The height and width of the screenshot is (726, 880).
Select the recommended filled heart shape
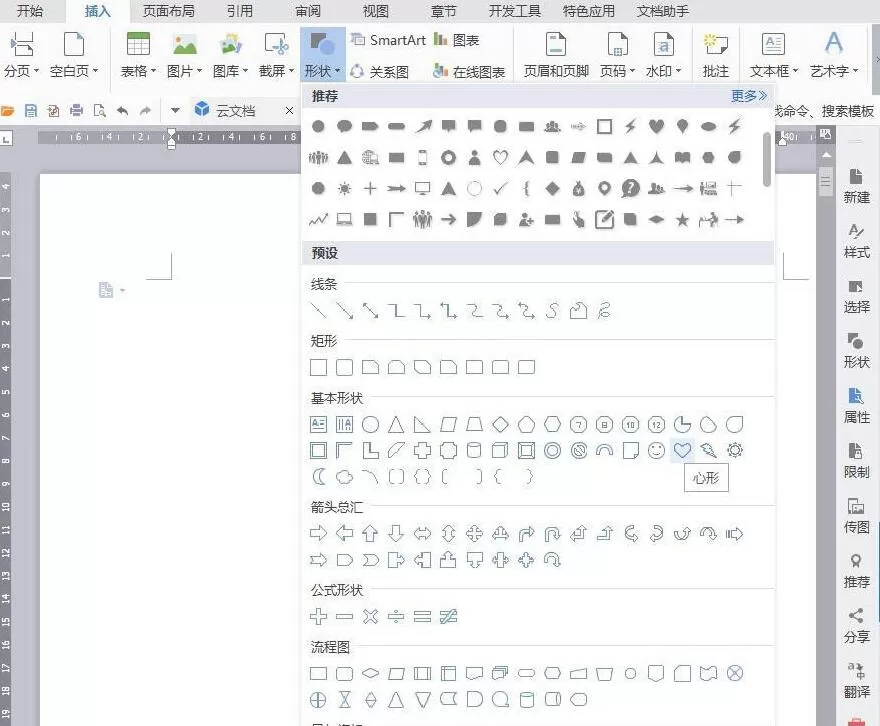pyautogui.click(x=656, y=126)
